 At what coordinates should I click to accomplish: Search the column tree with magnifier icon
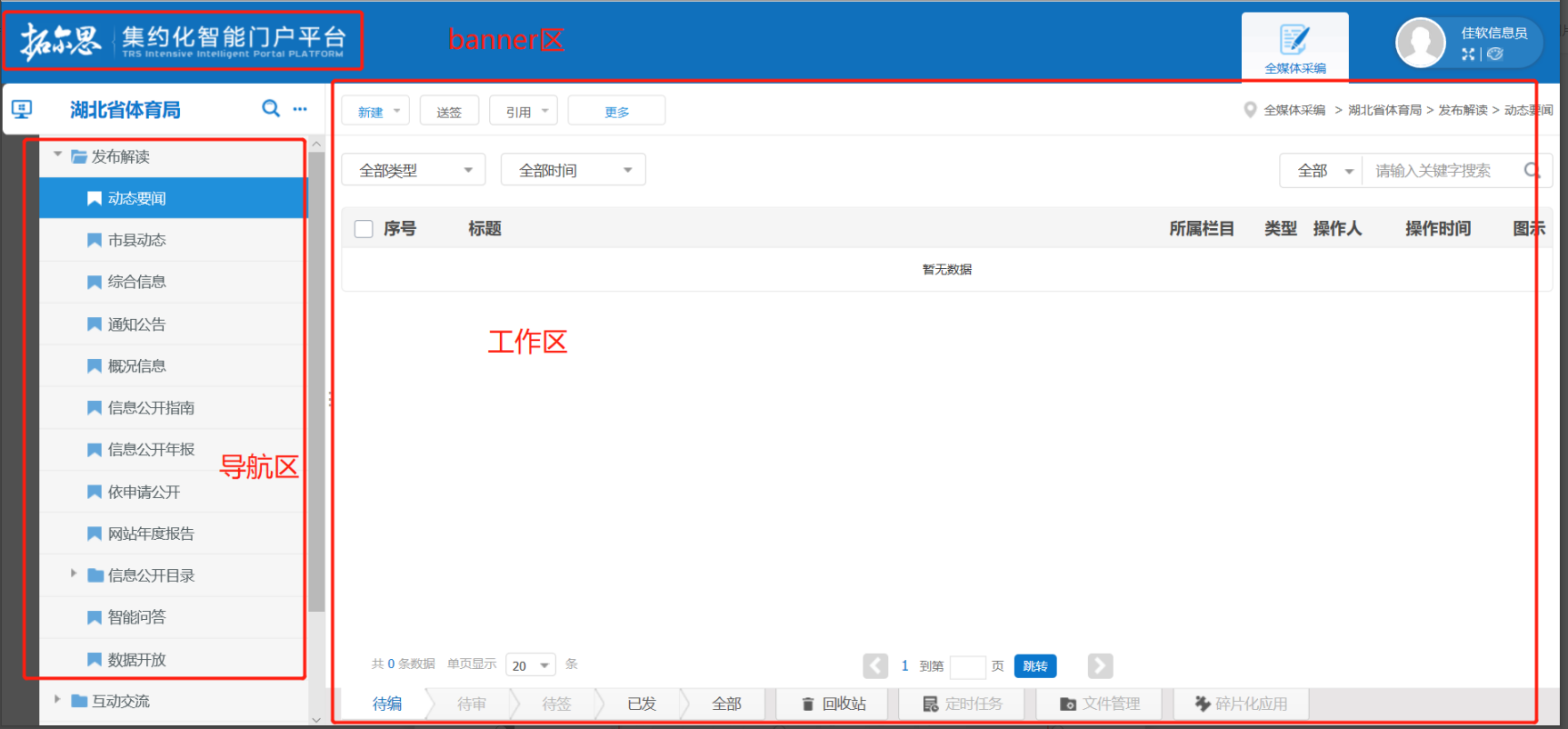tap(271, 108)
